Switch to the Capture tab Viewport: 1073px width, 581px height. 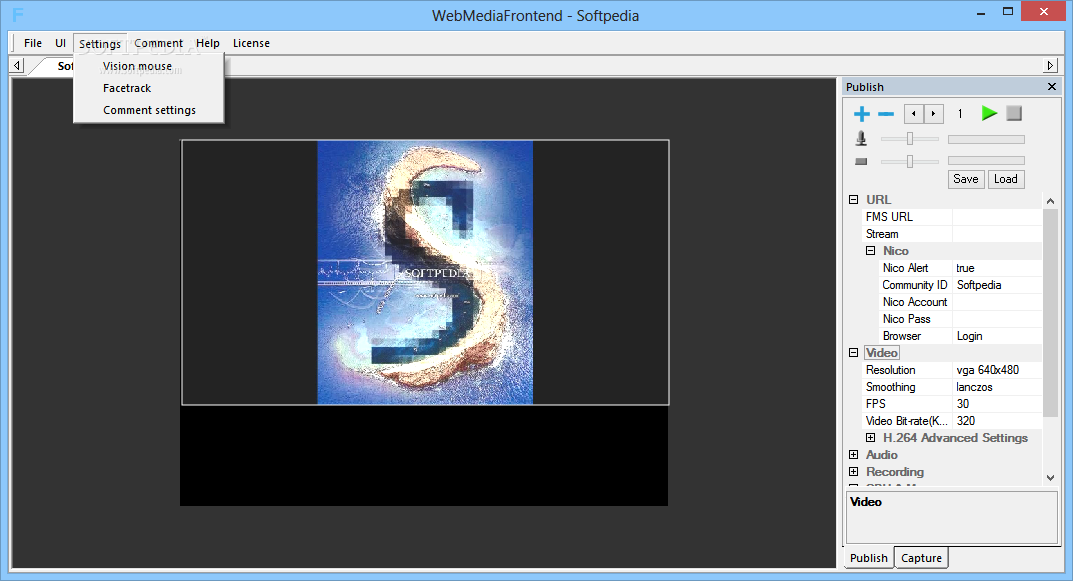(921, 558)
